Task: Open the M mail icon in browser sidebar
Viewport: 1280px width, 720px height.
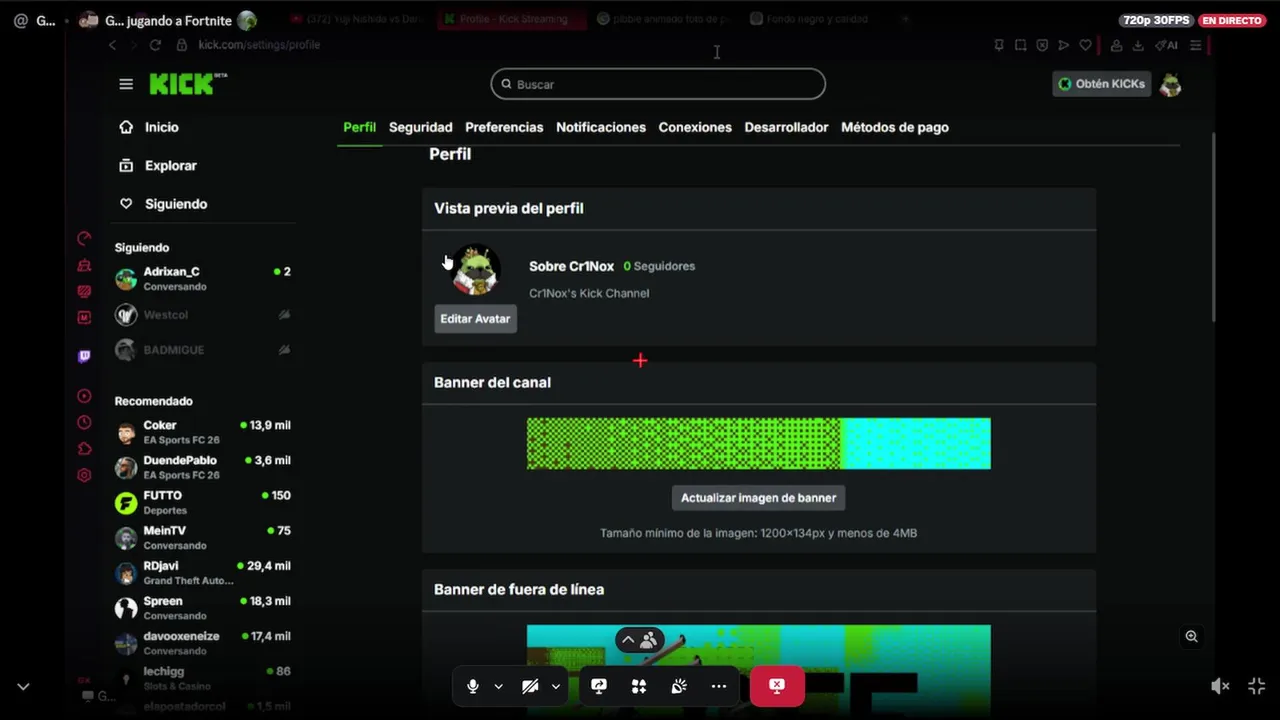Action: 84,317
